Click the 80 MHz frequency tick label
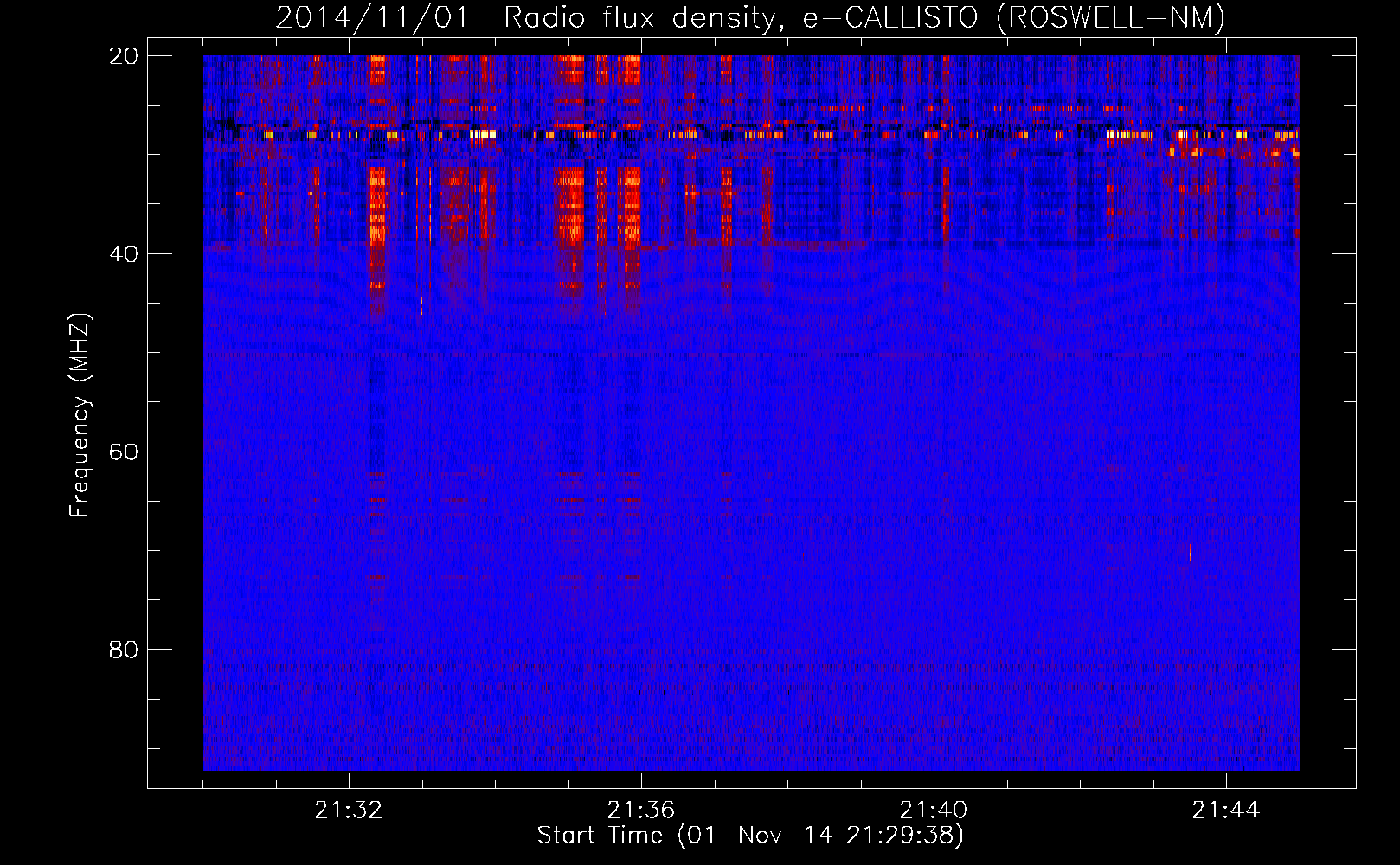1400x865 pixels. 124,650
